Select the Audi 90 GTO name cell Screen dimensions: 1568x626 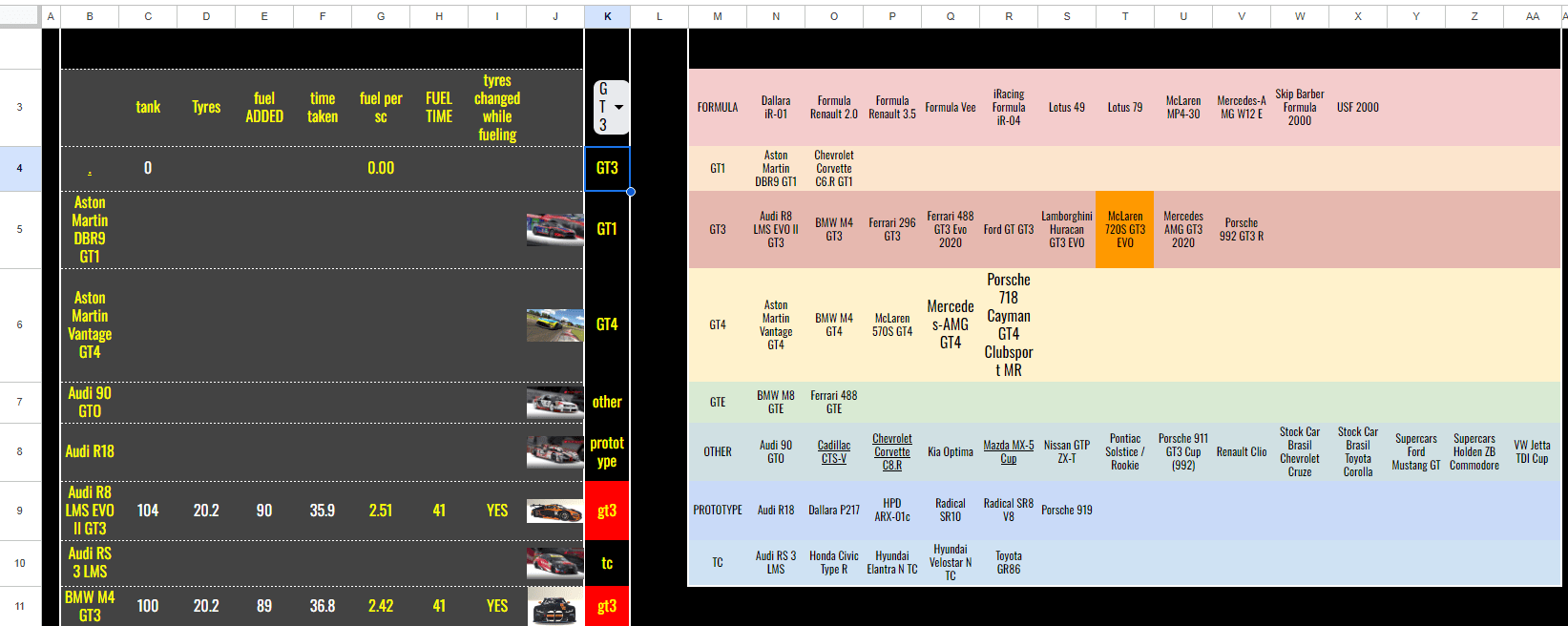click(x=90, y=402)
